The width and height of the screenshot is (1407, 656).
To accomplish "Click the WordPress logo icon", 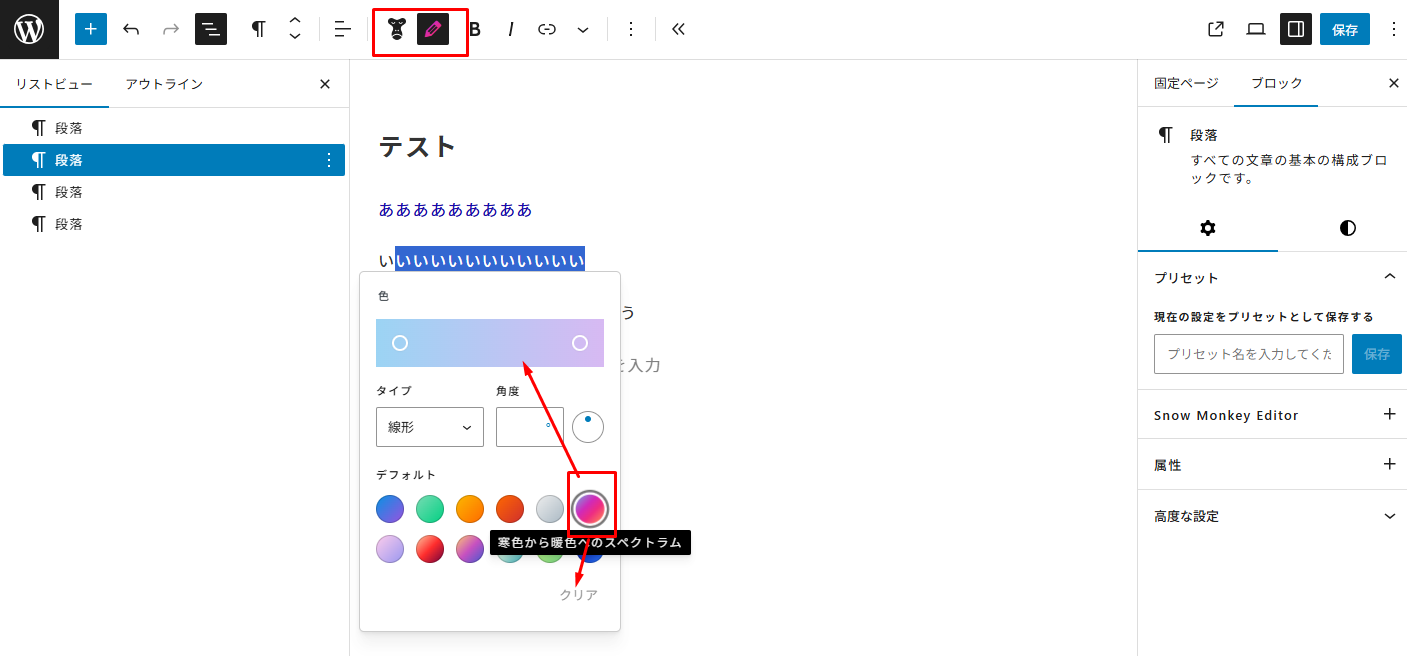I will pos(29,29).
